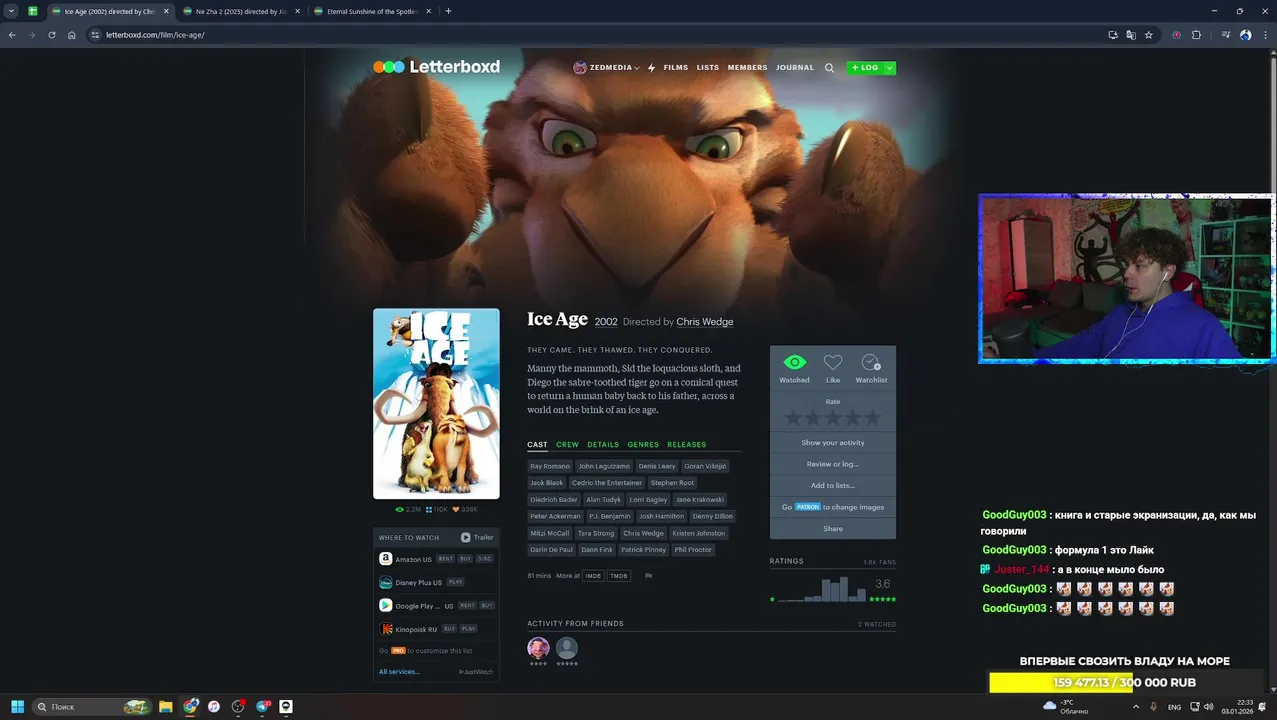The height and width of the screenshot is (720, 1277).
Task: Click the address bar URL
Action: (155, 35)
